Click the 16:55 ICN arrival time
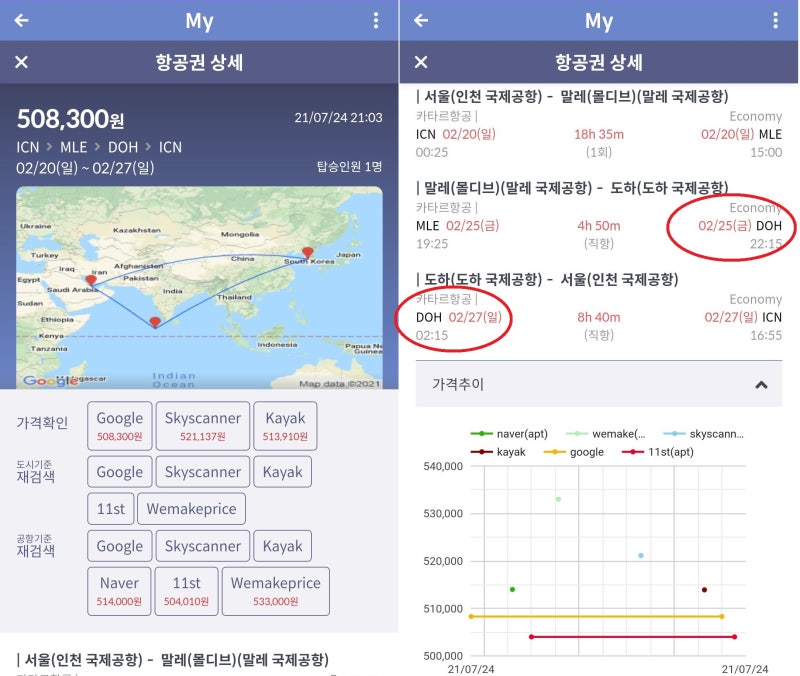Screen dimensions: 800x676 point(766,335)
